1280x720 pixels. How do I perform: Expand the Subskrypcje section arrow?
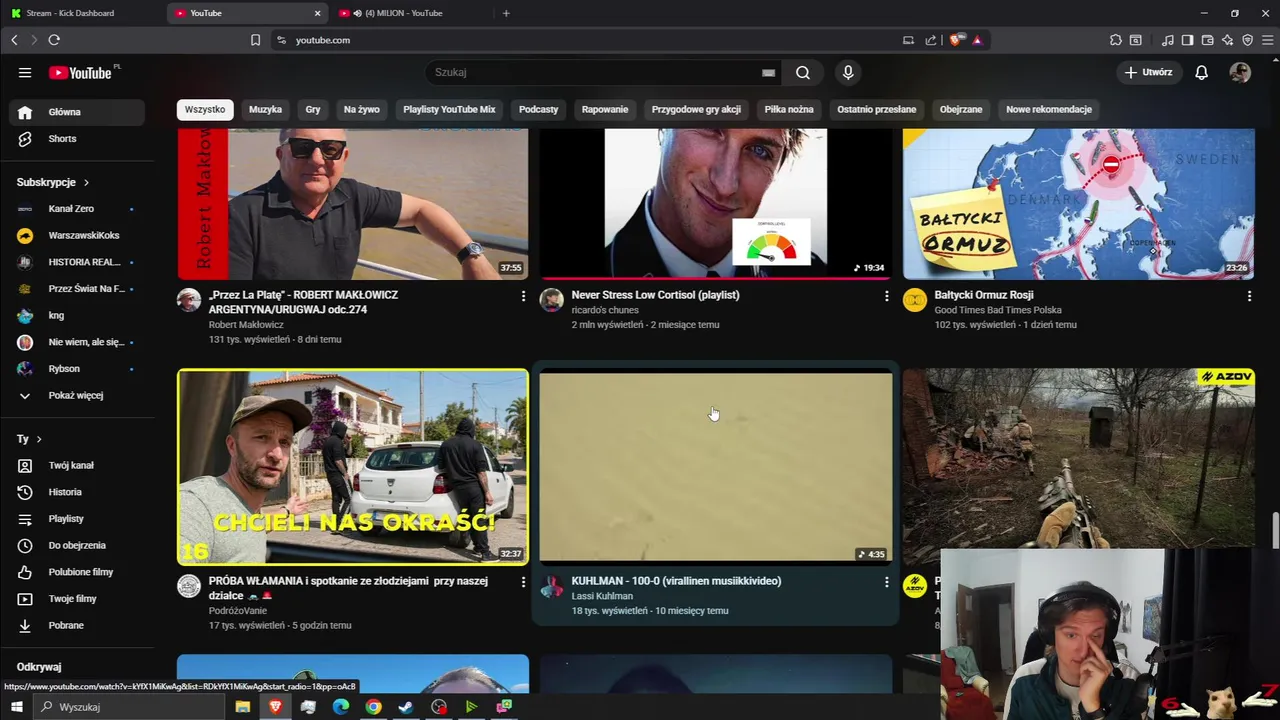[86, 182]
